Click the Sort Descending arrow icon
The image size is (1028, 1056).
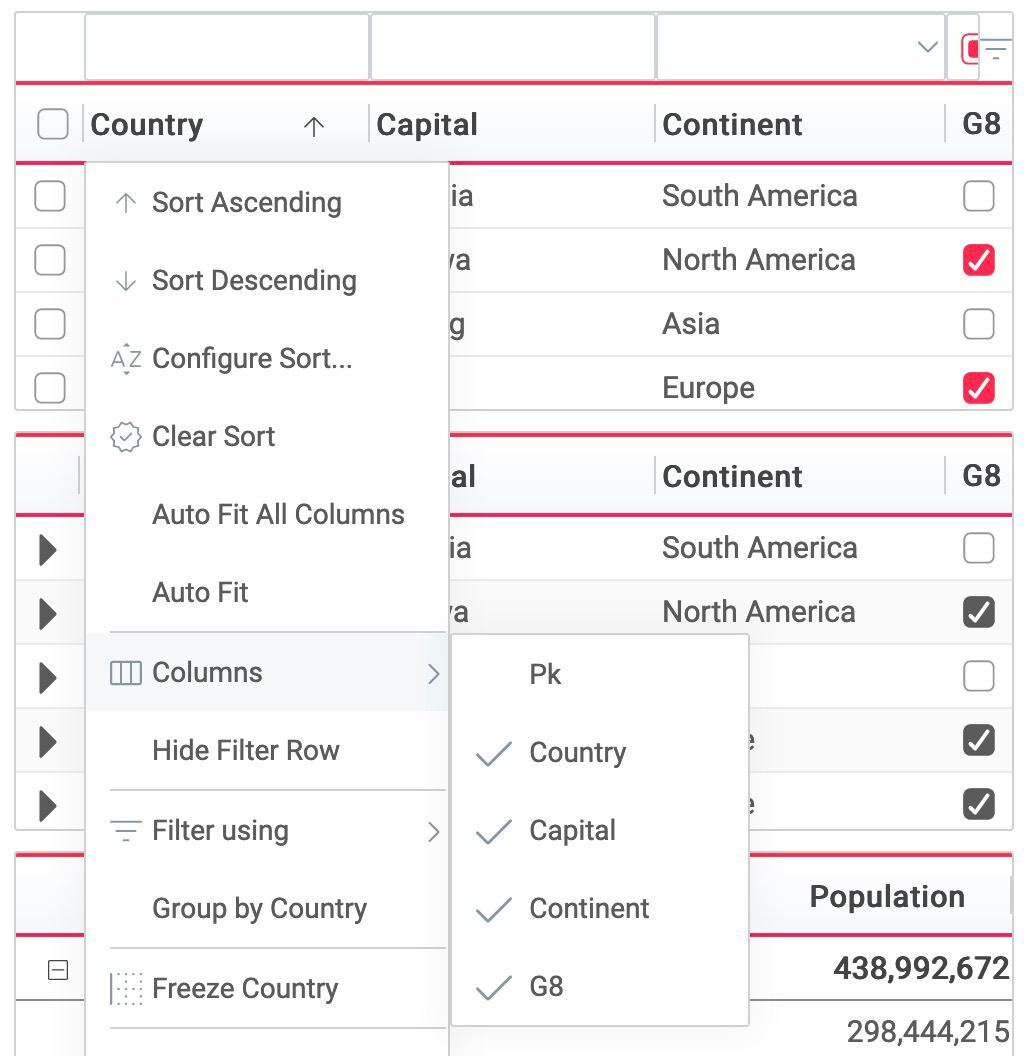125,281
